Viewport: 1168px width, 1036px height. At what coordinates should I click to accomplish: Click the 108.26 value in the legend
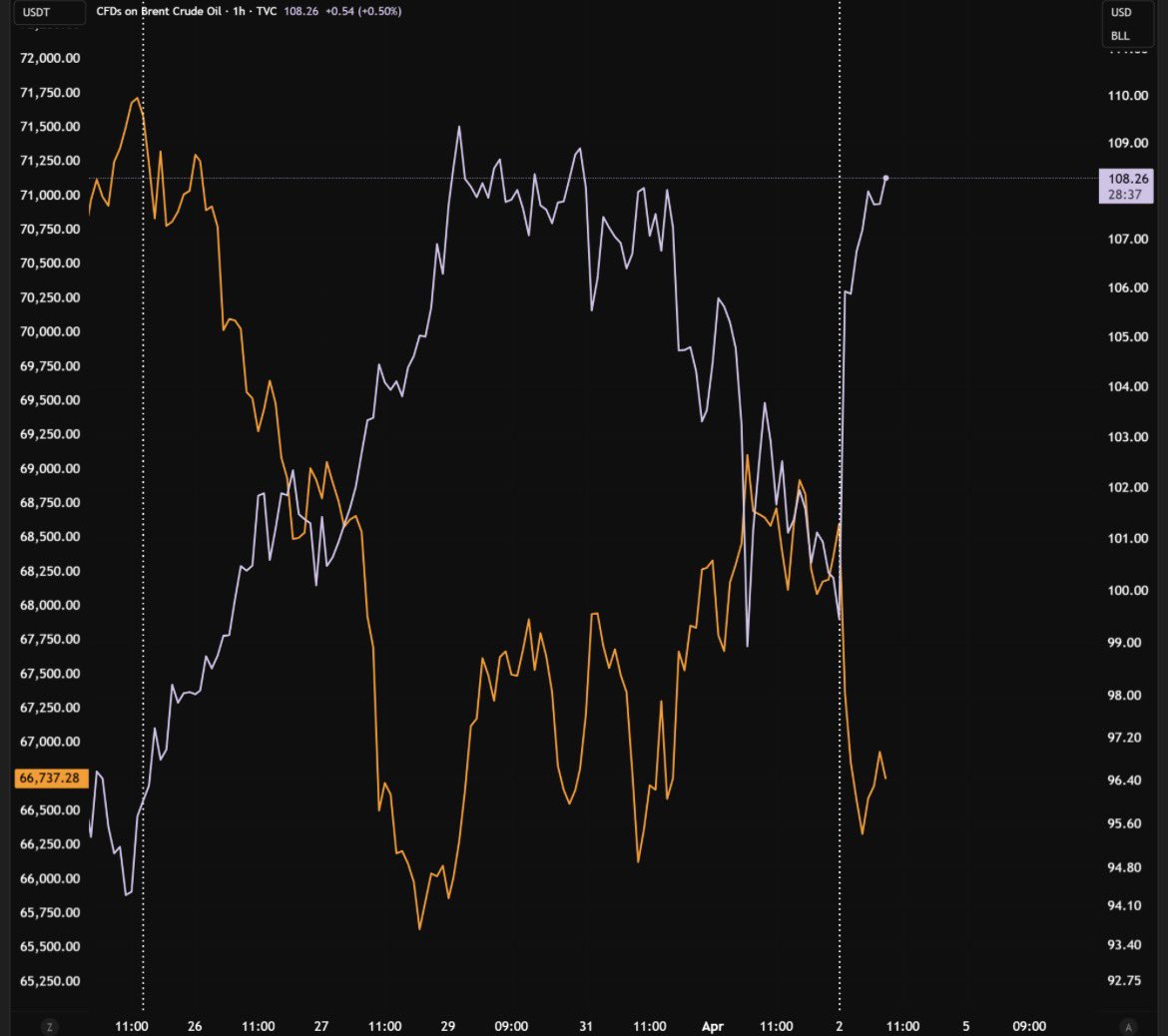300,11
